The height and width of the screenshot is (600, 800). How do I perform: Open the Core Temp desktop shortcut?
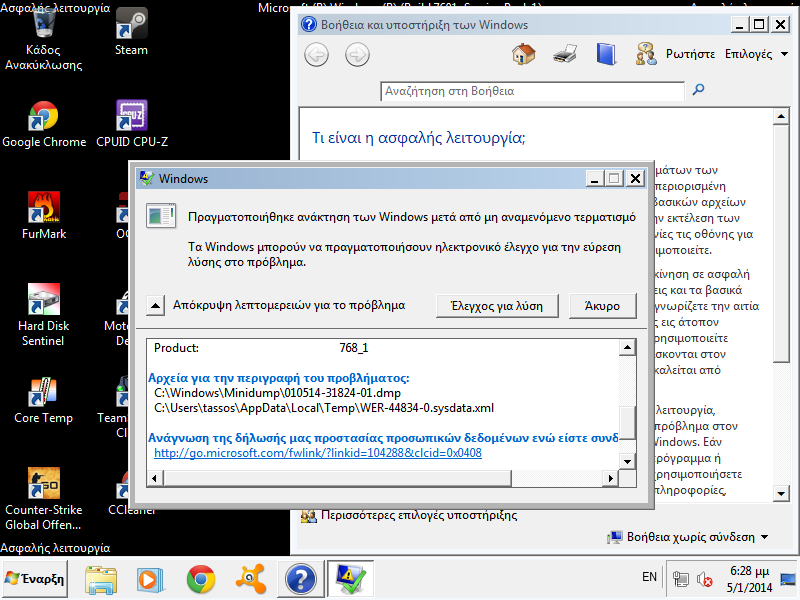click(x=43, y=401)
